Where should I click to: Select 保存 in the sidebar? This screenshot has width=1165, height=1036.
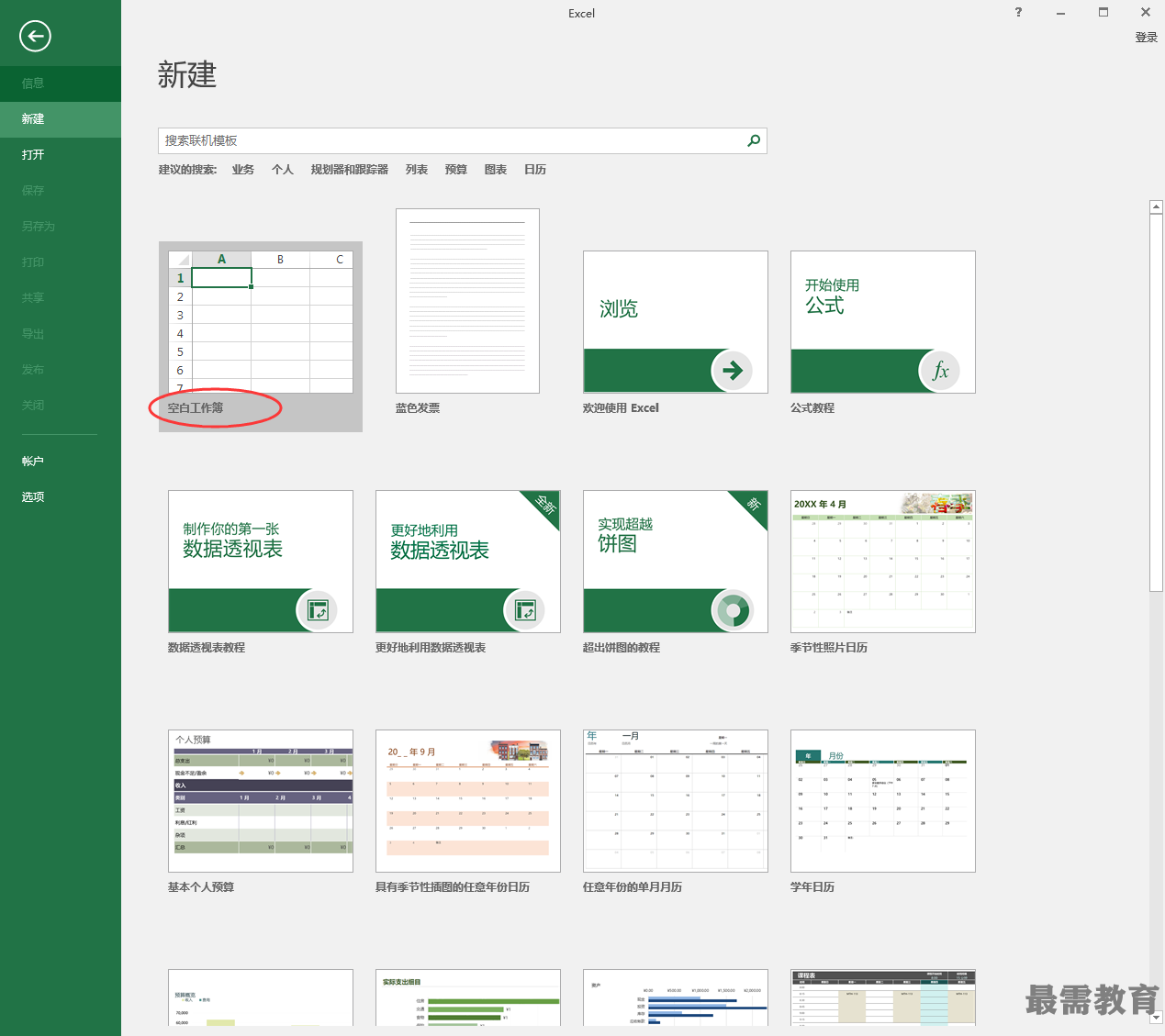click(61, 191)
